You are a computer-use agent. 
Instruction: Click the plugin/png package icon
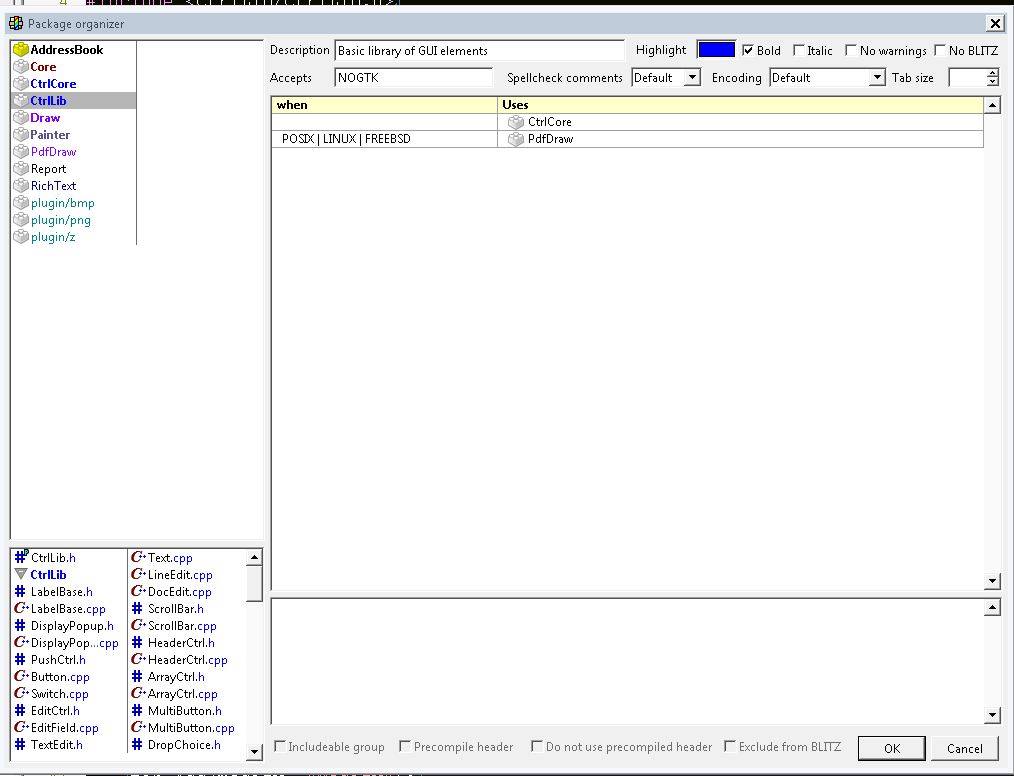click(21, 220)
